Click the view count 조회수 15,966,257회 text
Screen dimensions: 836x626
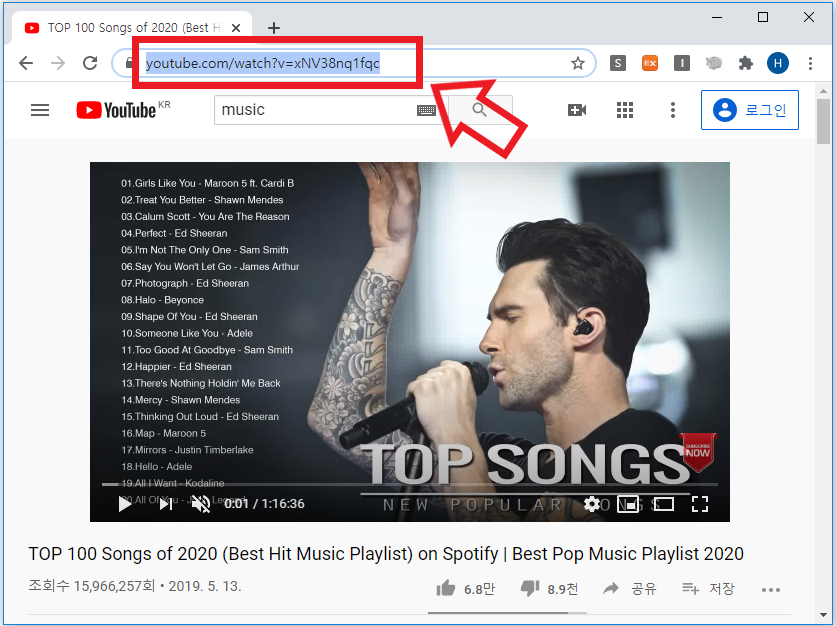pos(91,586)
